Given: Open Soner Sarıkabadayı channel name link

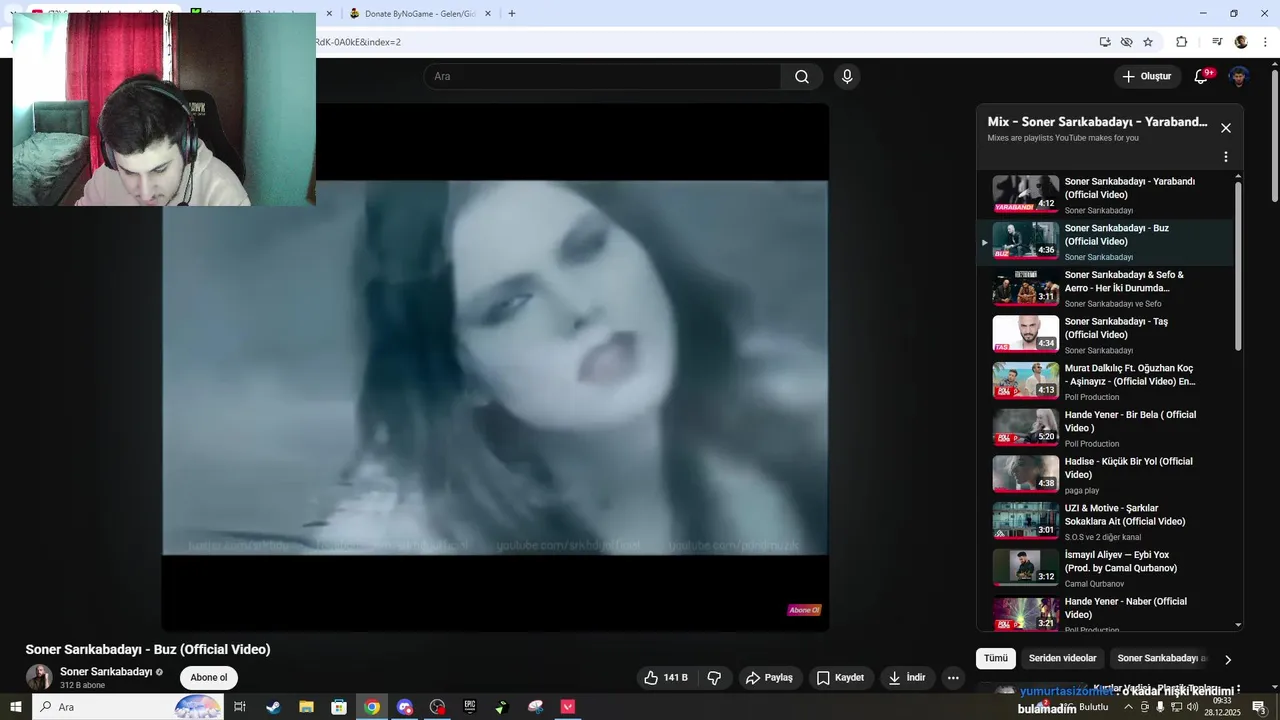Looking at the screenshot, I should pos(106,672).
